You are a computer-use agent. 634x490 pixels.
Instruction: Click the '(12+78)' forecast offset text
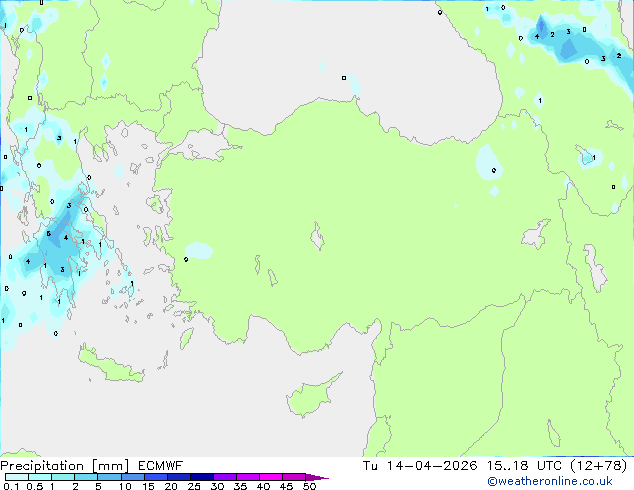pyautogui.click(x=599, y=466)
